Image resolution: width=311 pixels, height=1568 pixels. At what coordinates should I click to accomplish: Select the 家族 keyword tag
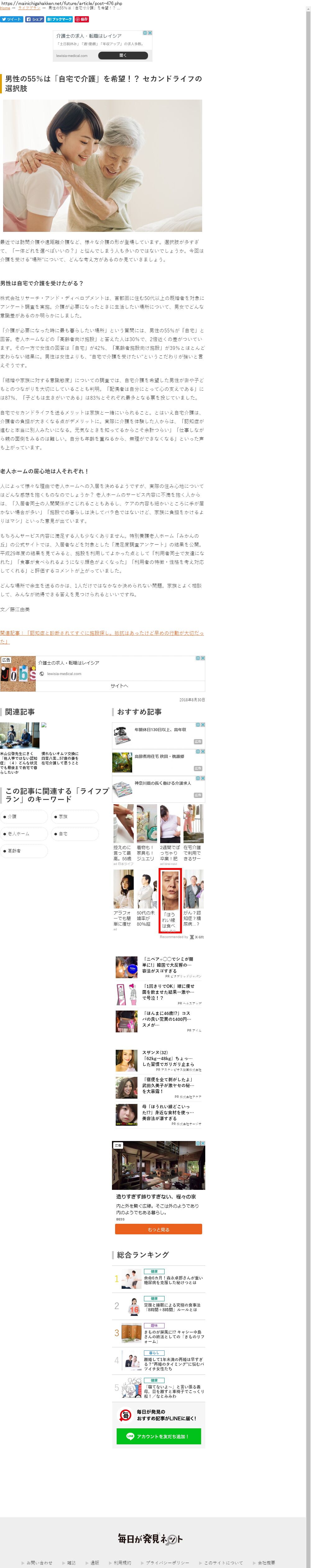point(76,816)
